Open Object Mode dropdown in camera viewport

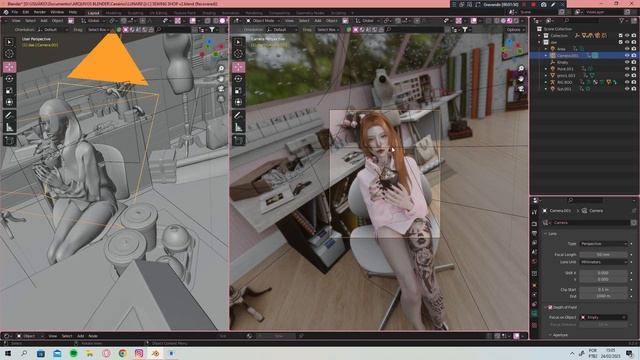[x=264, y=20]
